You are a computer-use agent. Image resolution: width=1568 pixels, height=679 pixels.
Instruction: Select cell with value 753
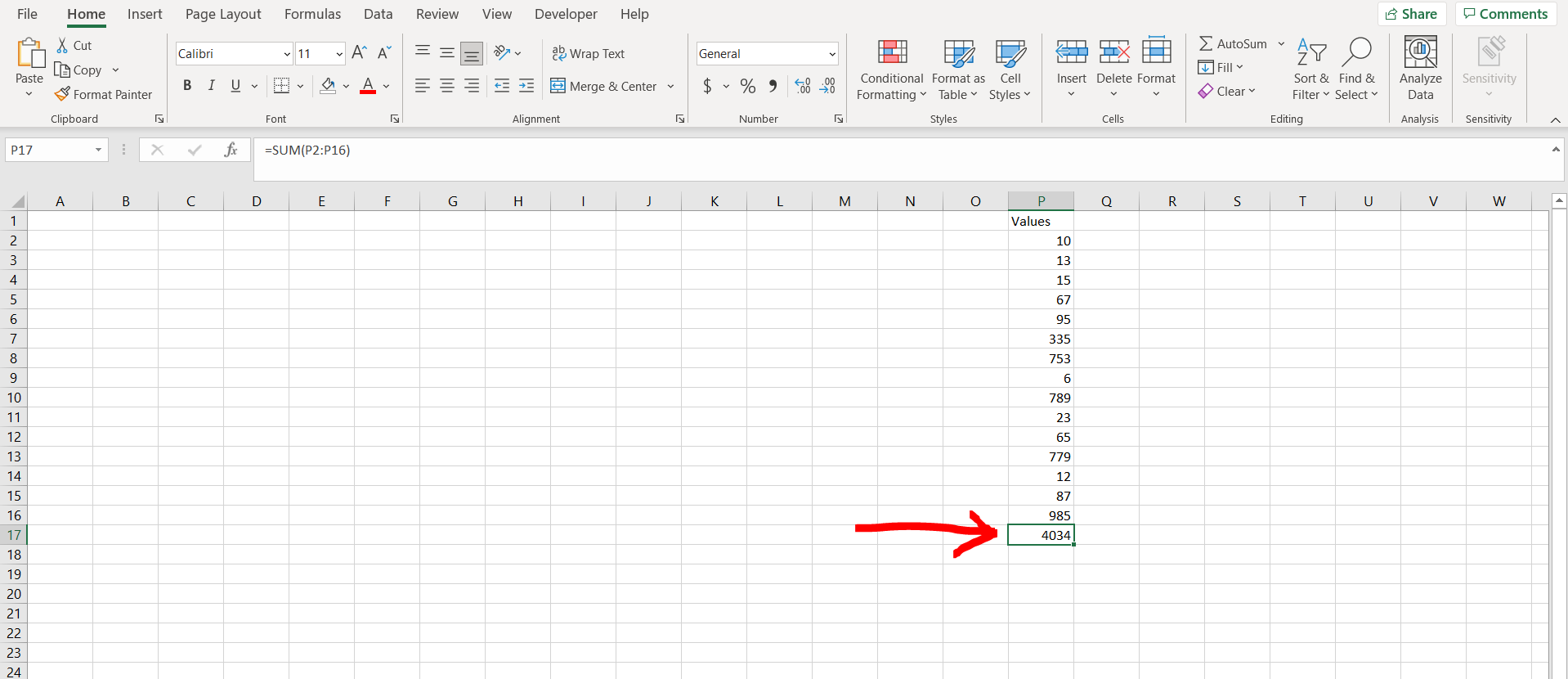pyautogui.click(x=1041, y=358)
